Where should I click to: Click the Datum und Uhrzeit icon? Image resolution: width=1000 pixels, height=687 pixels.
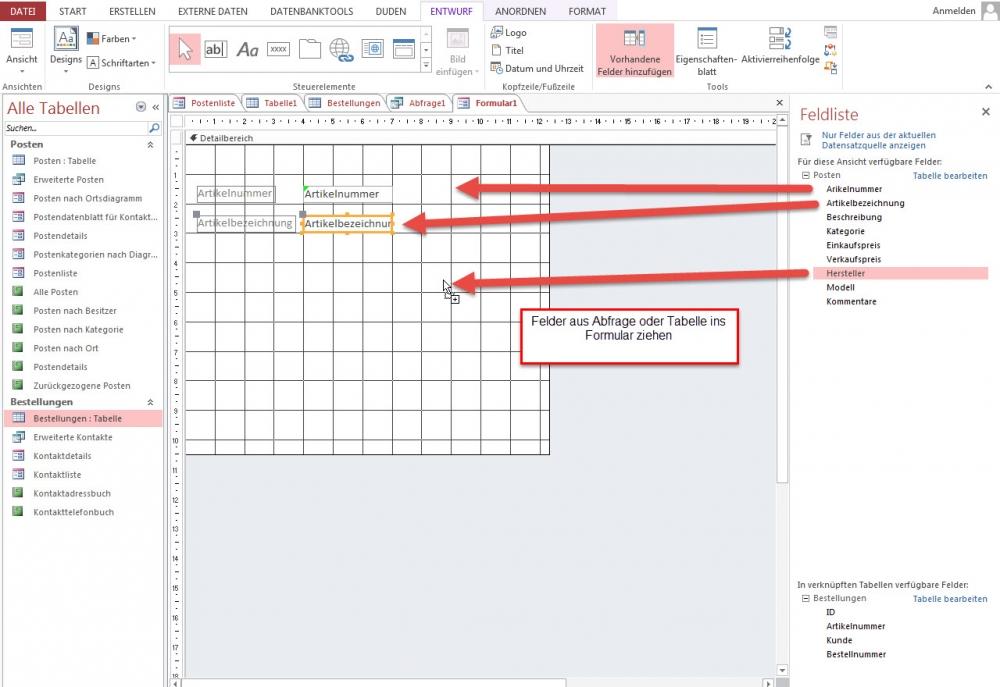(535, 69)
